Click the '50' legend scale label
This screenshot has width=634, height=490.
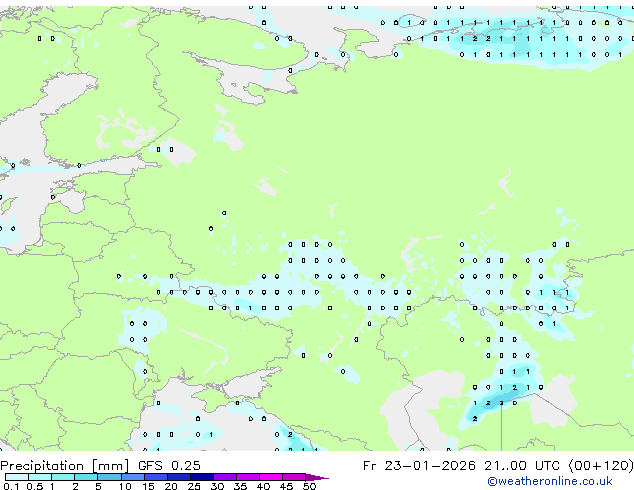point(309,486)
